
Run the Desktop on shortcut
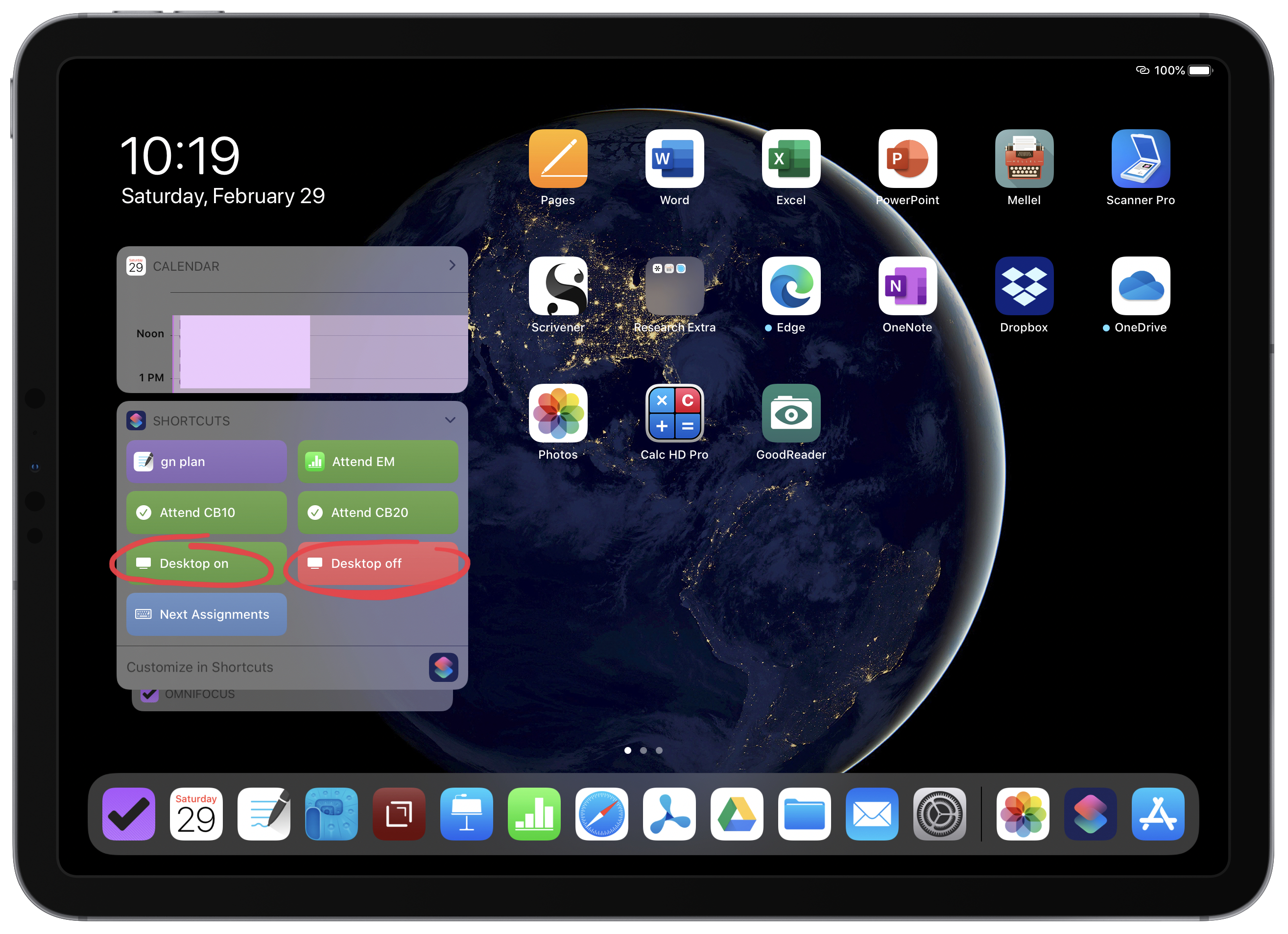206,563
